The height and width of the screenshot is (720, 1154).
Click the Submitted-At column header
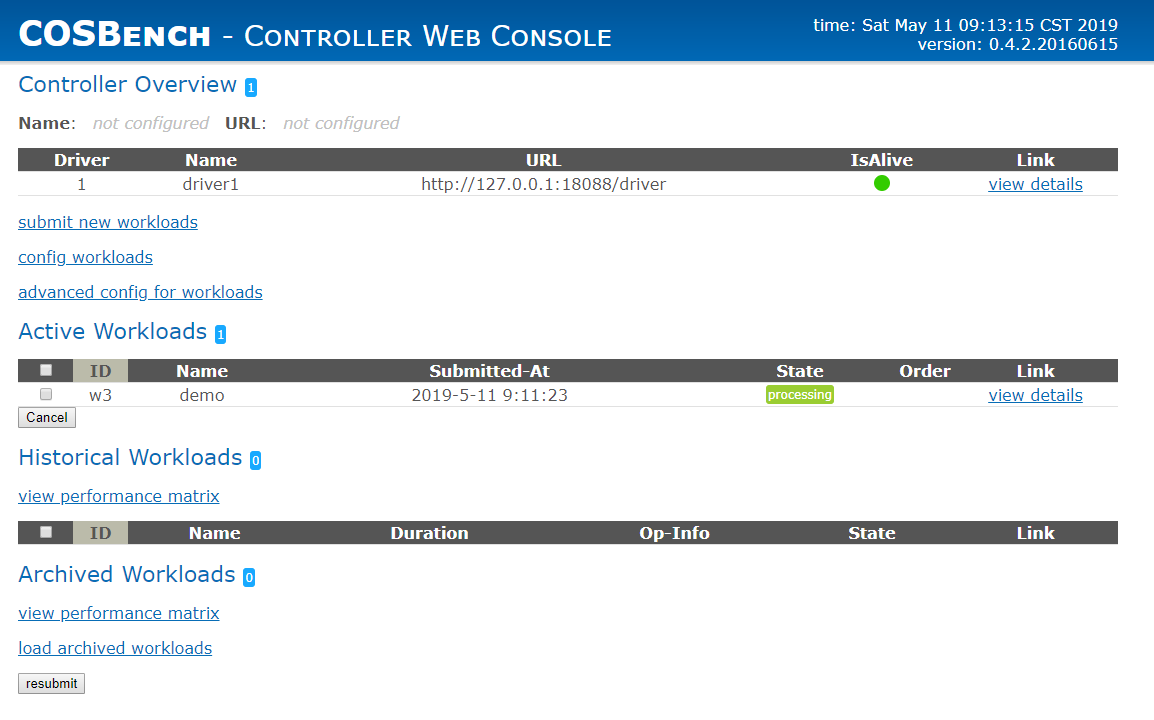tap(489, 371)
